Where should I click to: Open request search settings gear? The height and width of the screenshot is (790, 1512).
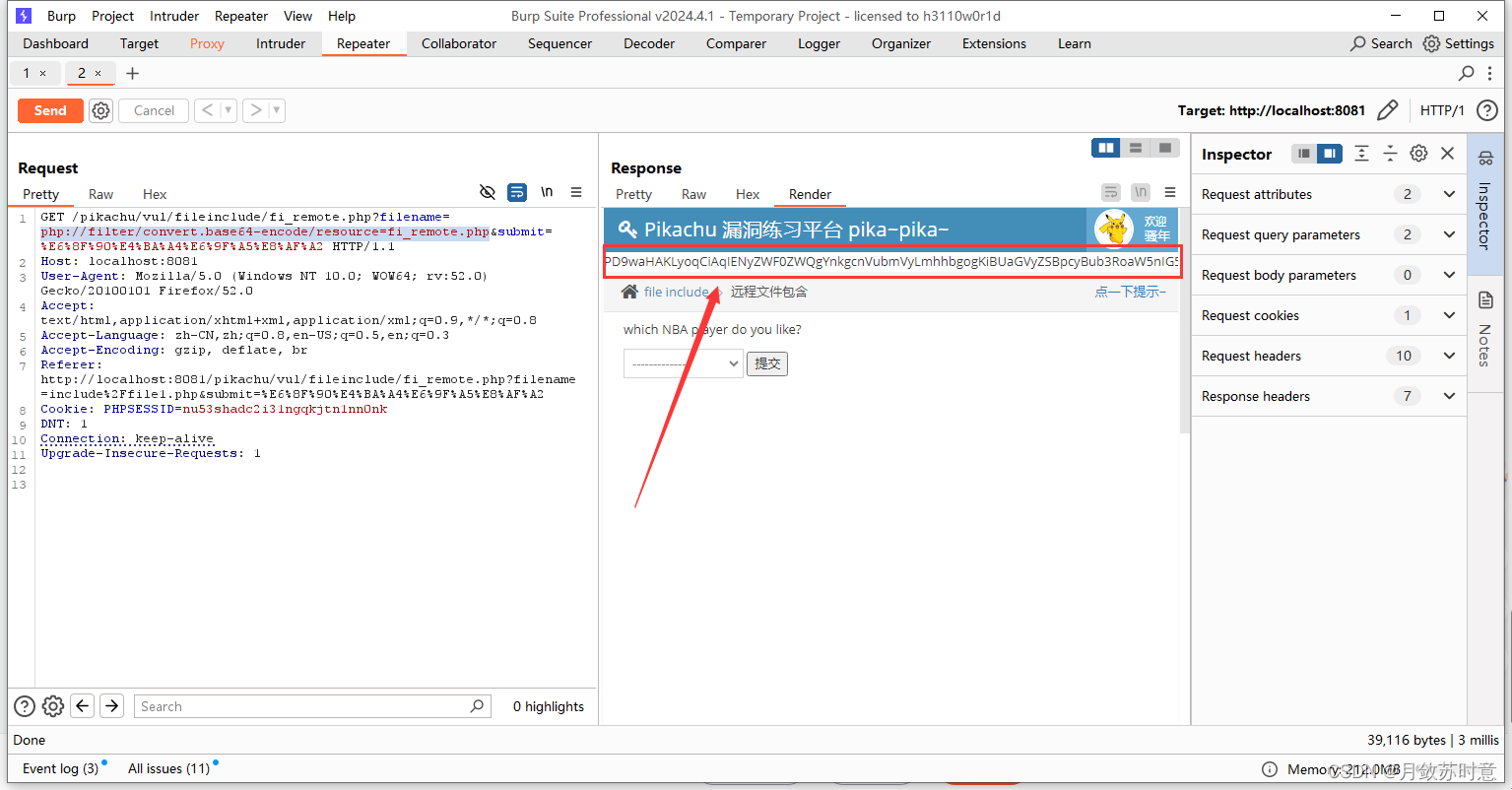(53, 705)
